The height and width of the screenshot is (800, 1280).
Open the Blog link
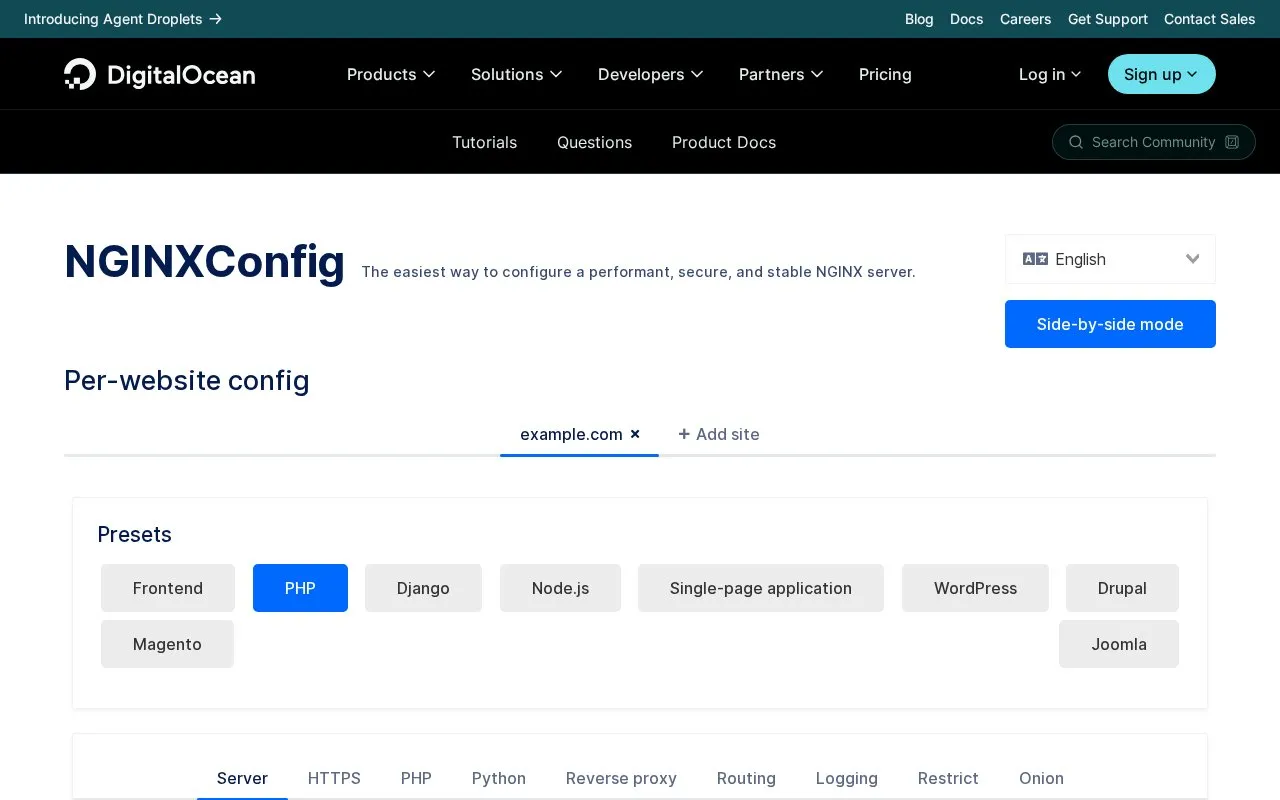pos(919,19)
